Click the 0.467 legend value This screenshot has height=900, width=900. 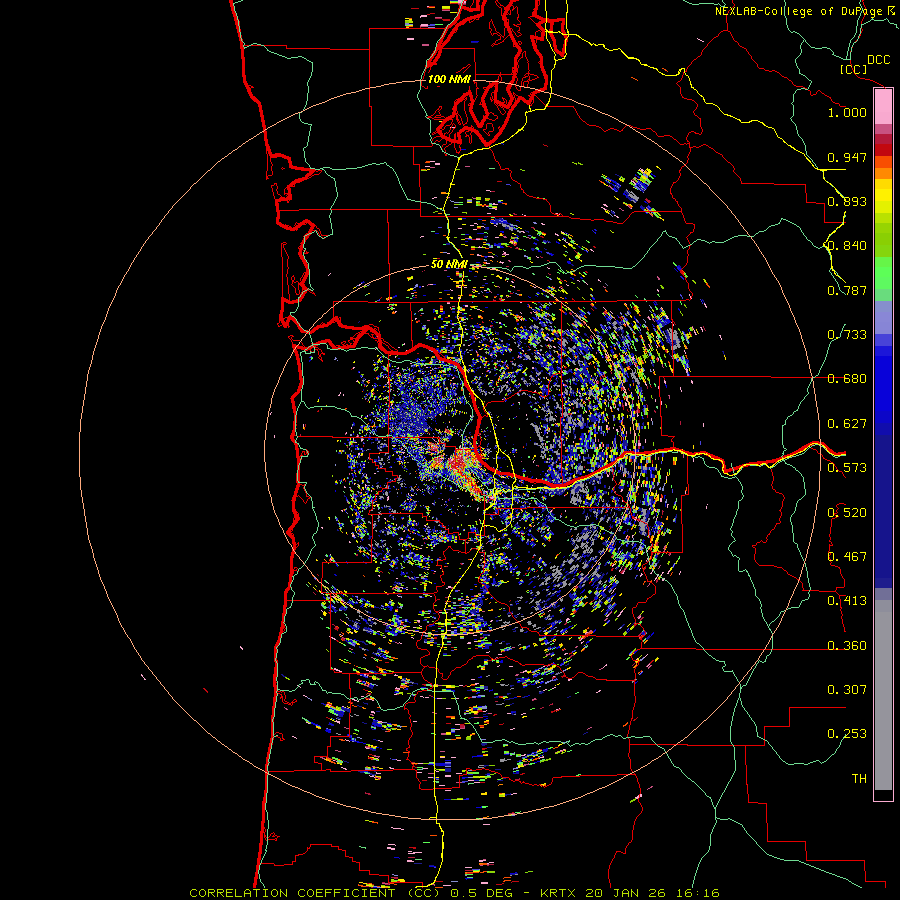pos(847,557)
